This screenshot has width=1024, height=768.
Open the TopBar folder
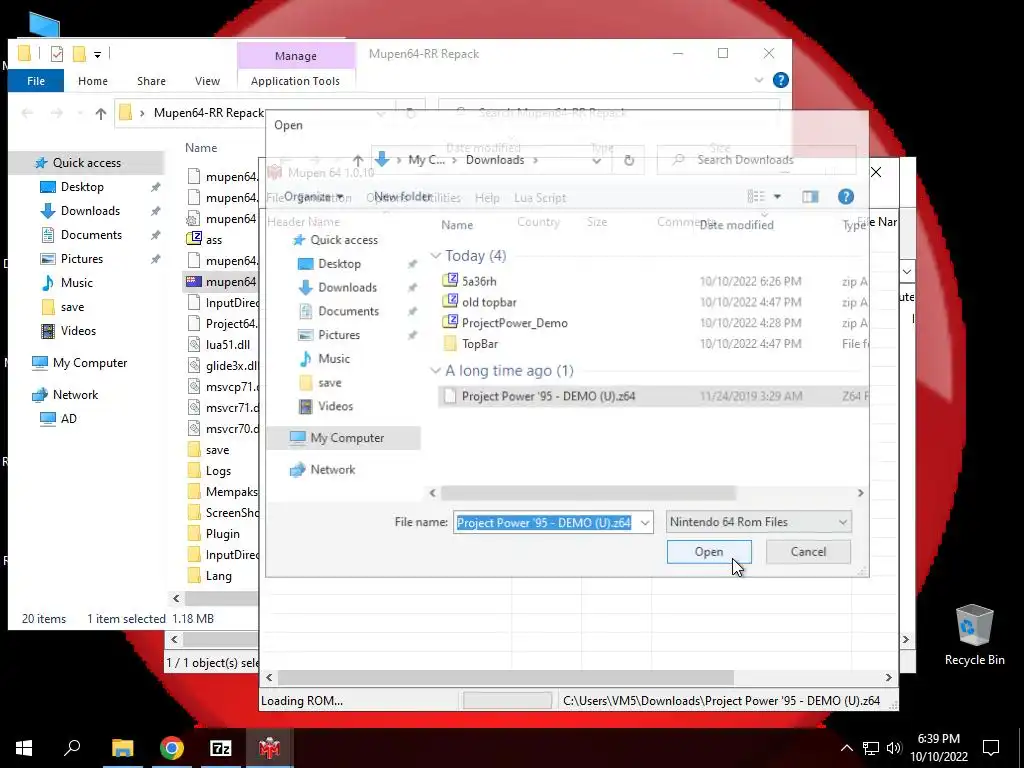tap(479, 344)
